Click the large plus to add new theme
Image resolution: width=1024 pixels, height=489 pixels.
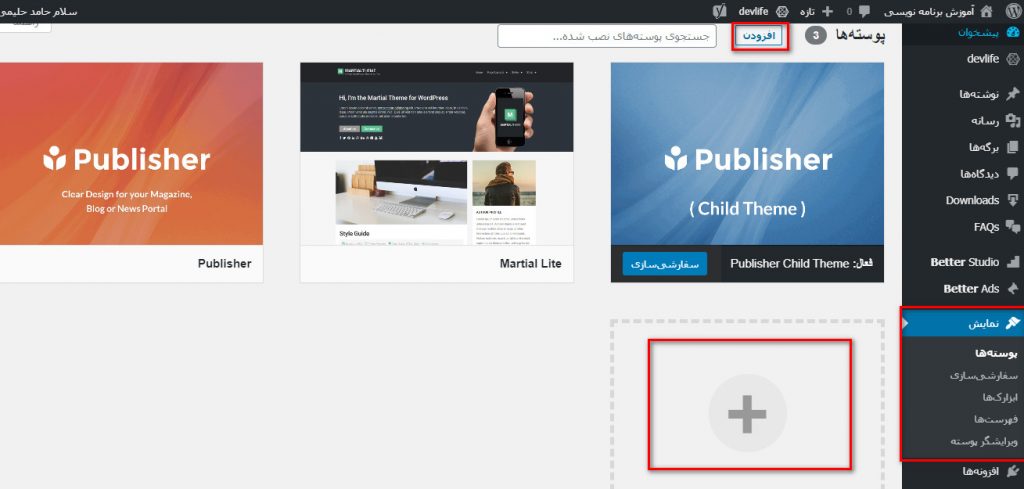(748, 413)
